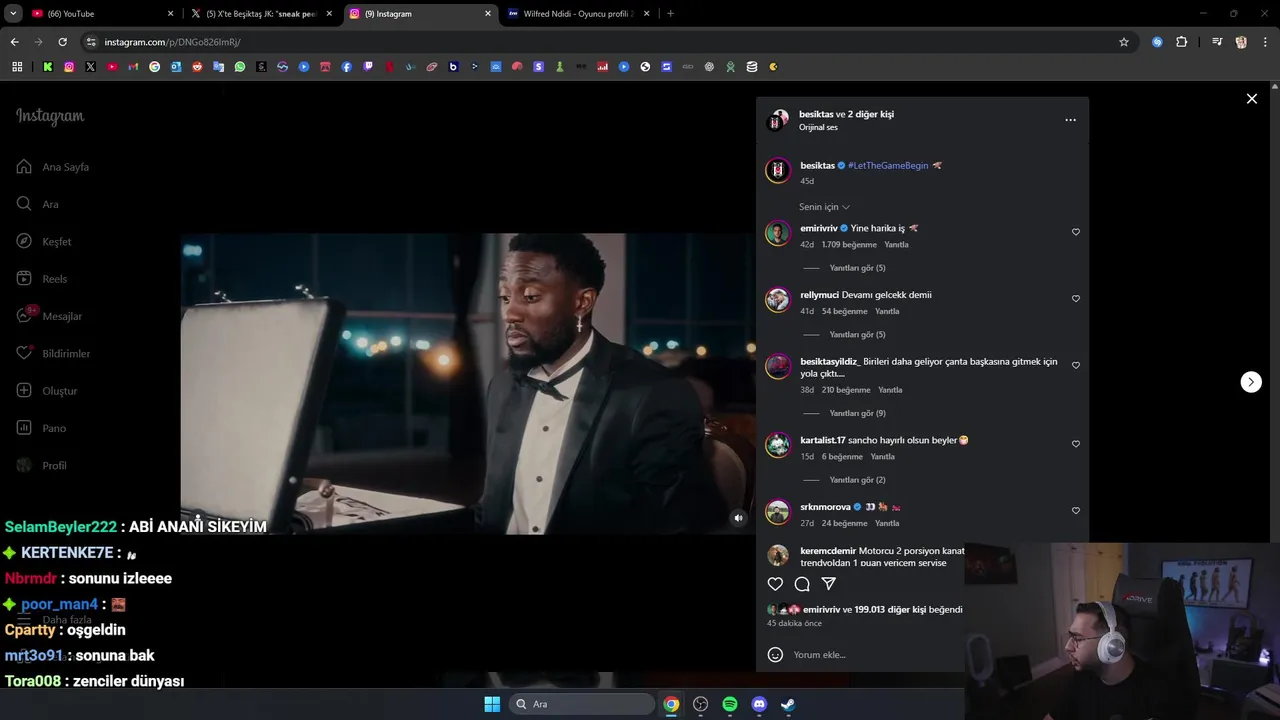1280x720 pixels.
Task: Open emoji picker in comment box
Action: tap(775, 655)
